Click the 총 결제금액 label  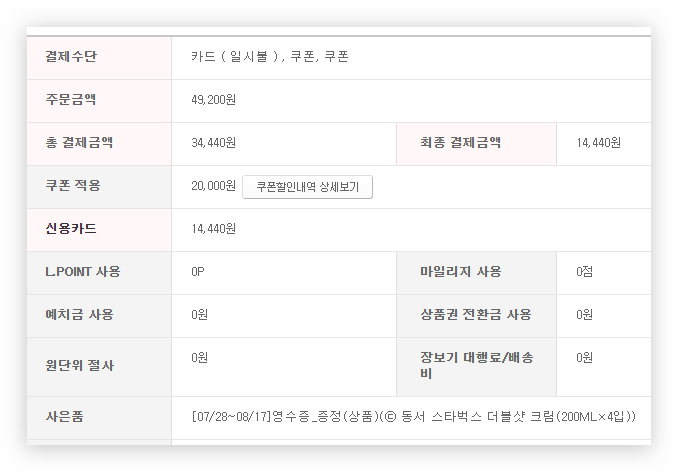click(80, 142)
